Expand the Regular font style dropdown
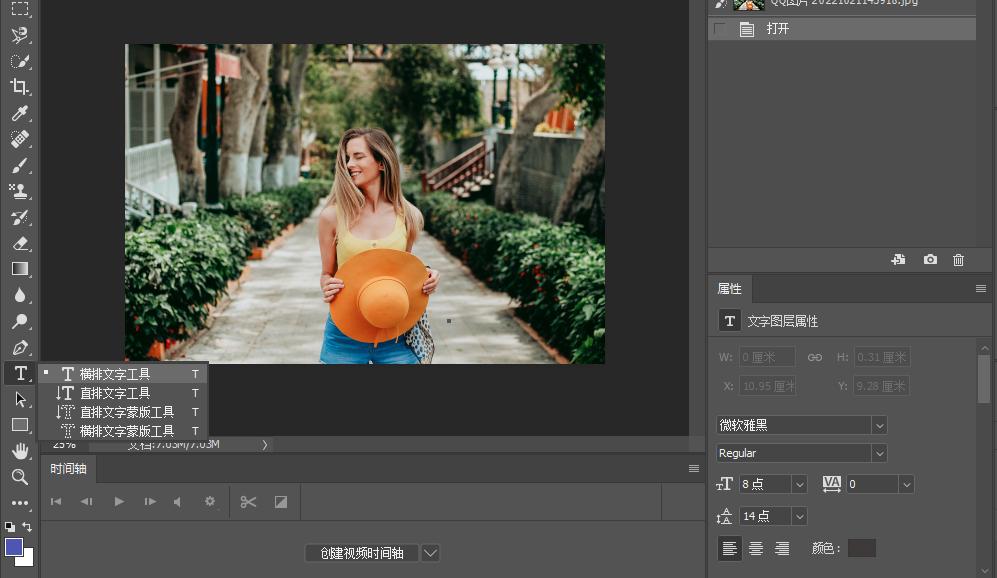Image resolution: width=997 pixels, height=578 pixels. coord(879,453)
